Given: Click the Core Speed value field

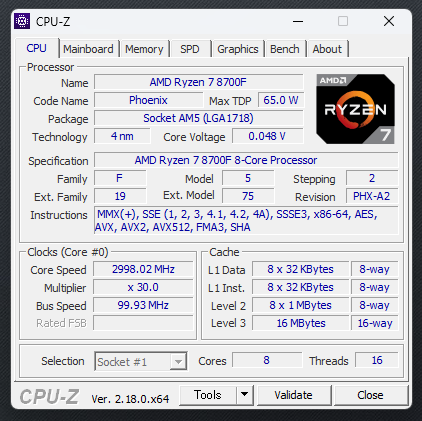Looking at the screenshot, I should pos(143,269).
